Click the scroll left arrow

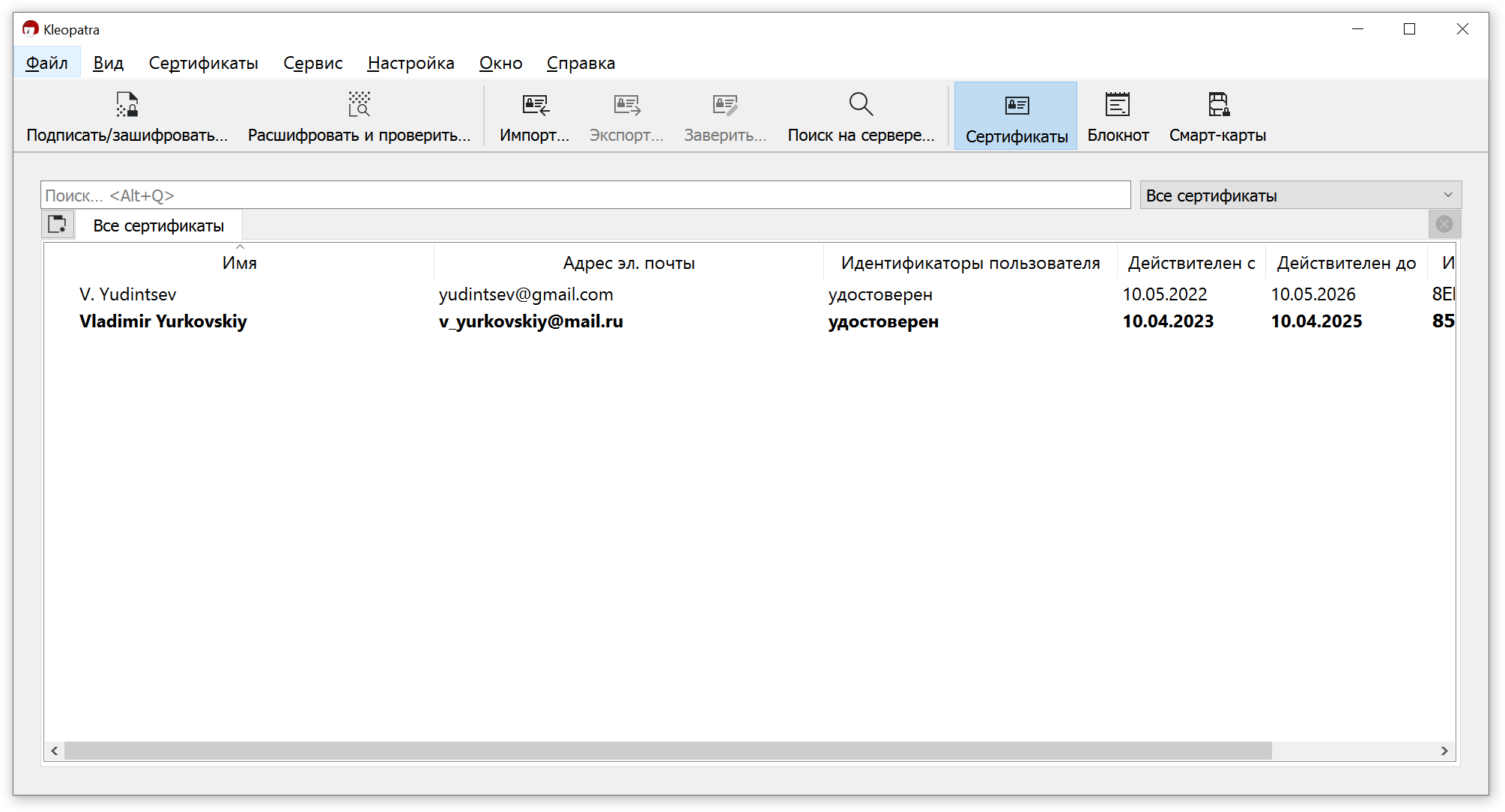[55, 751]
